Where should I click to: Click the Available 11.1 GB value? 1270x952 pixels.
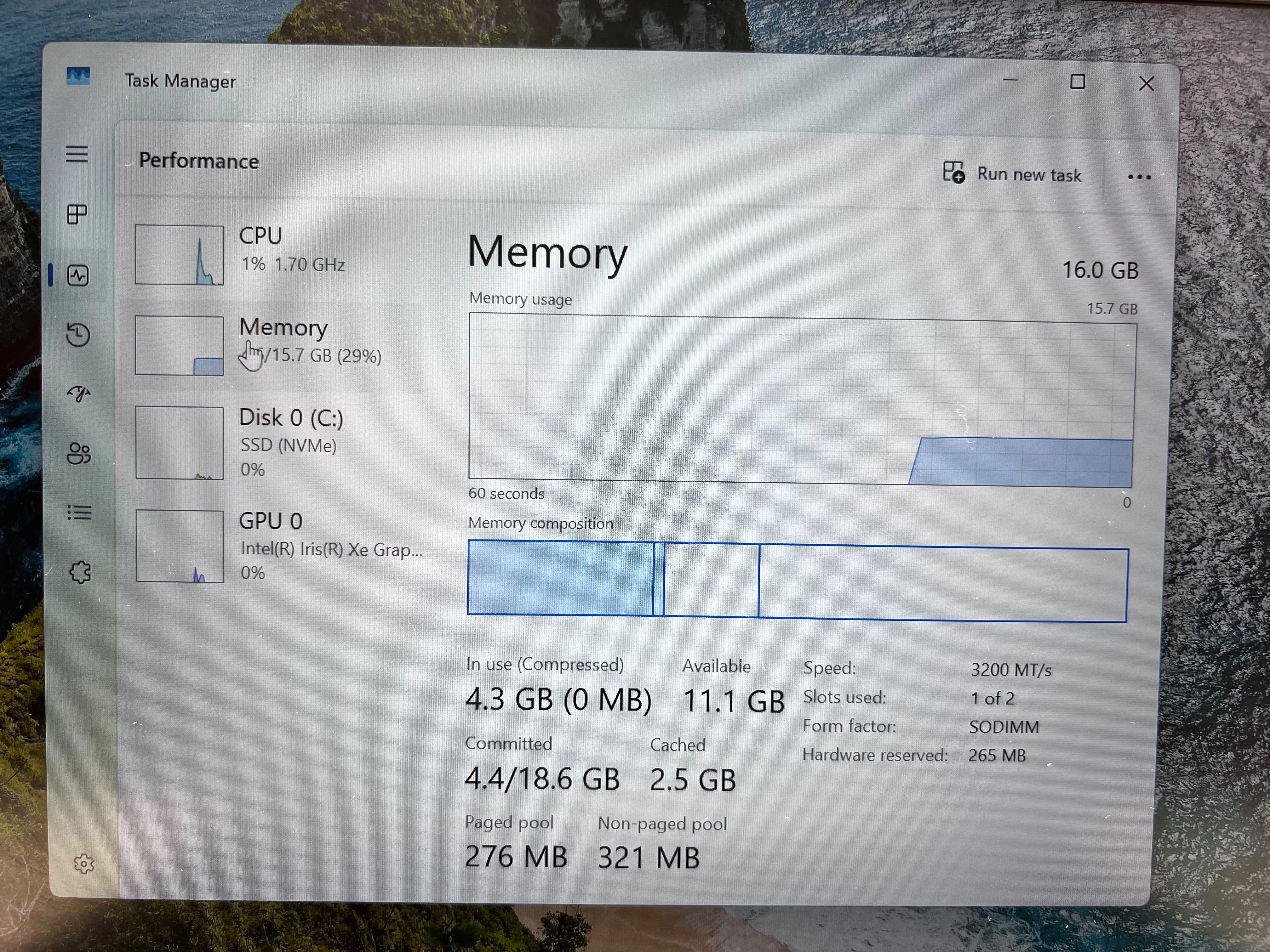point(734,702)
